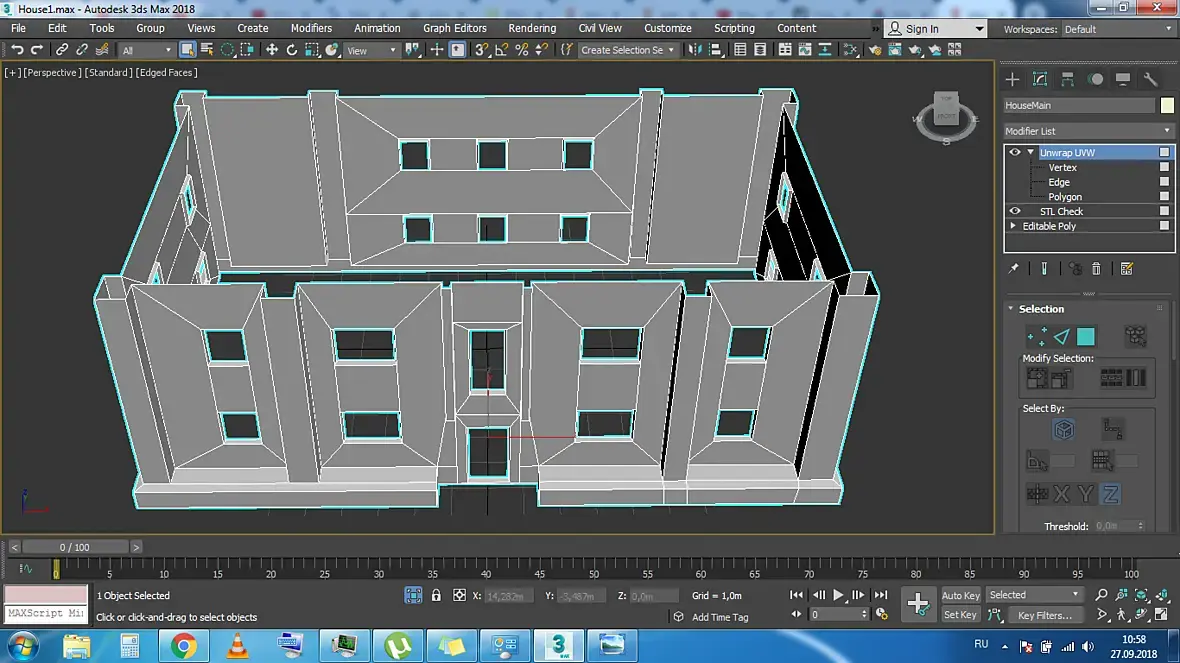Open the Rendering menu

coord(532,28)
